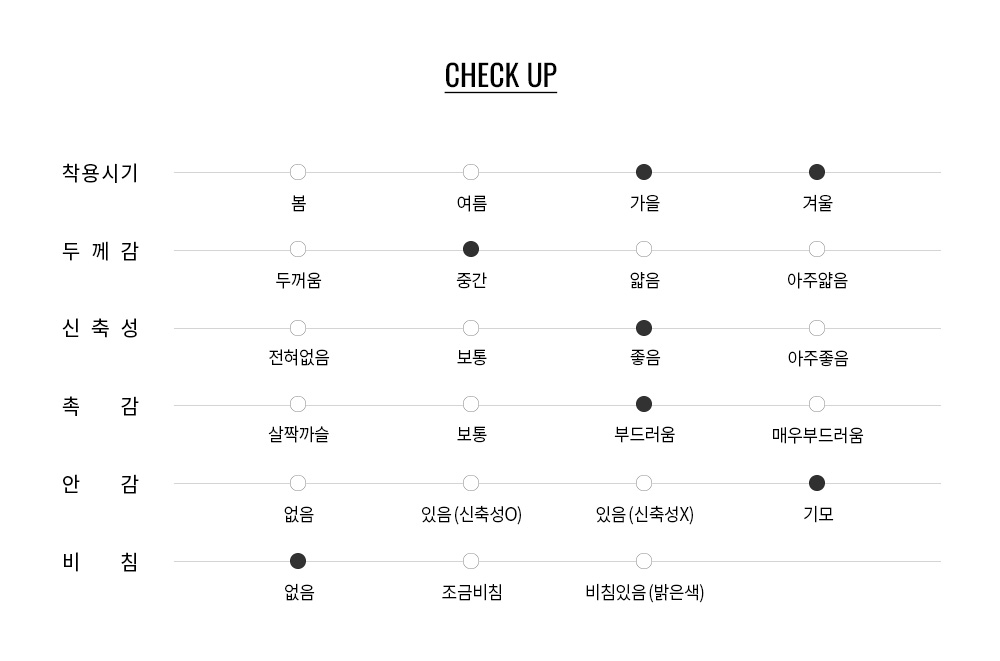This screenshot has width=1000, height=661.
Task: Select the 봄 season radio dot
Action: click(x=298, y=172)
